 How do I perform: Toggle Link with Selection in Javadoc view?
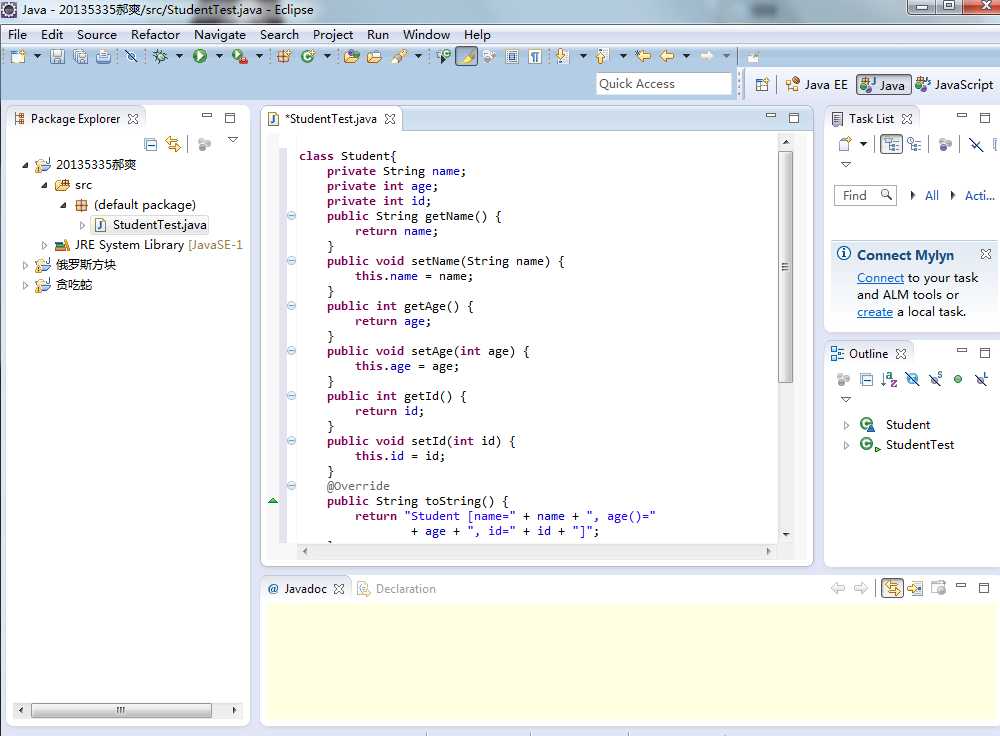click(892, 588)
